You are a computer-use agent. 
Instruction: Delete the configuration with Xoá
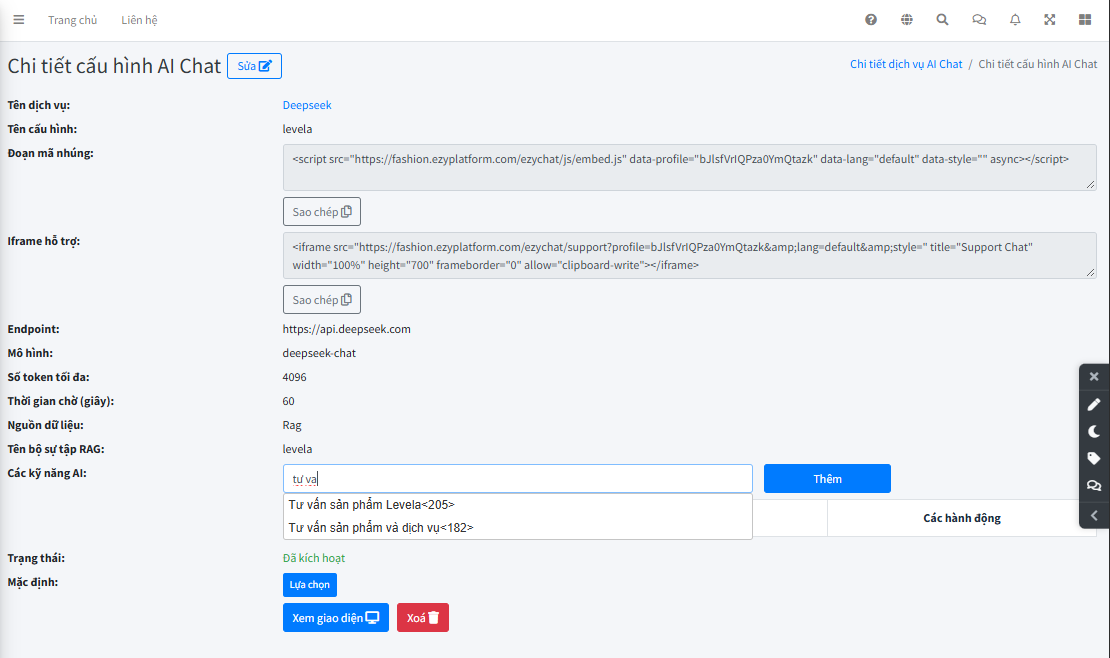(x=423, y=618)
